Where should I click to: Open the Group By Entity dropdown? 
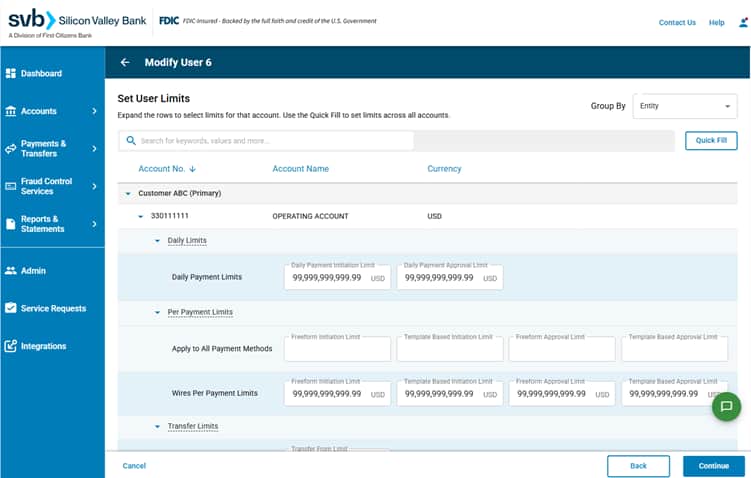[x=685, y=106]
